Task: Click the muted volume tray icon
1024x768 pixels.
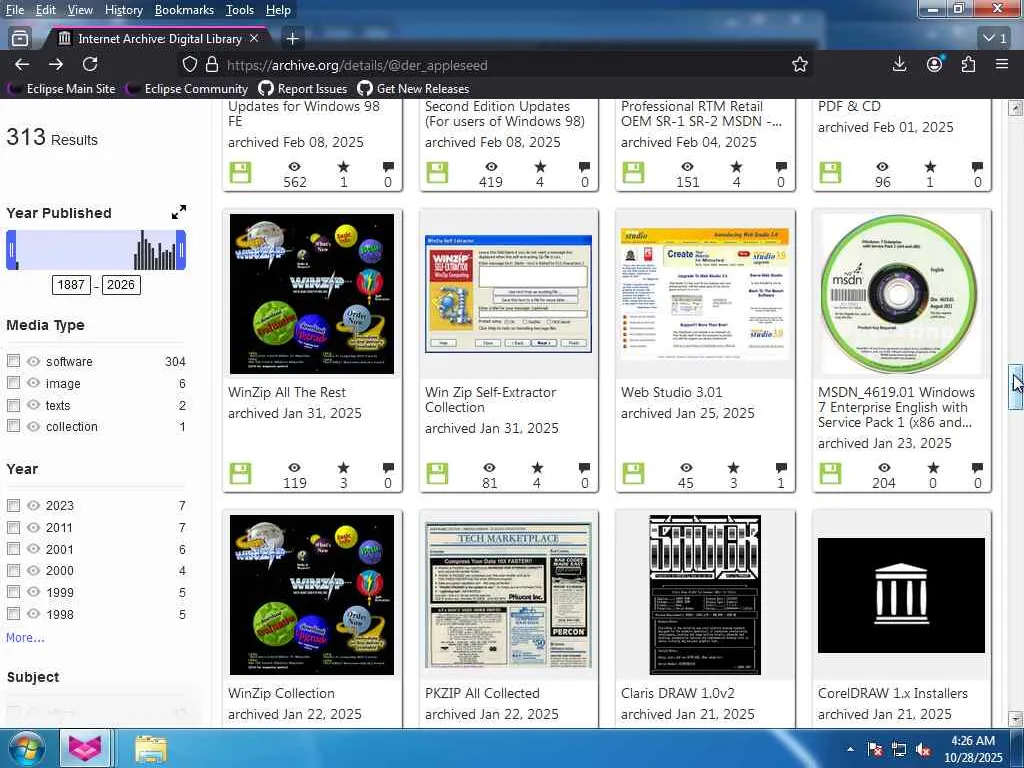Action: [x=923, y=749]
